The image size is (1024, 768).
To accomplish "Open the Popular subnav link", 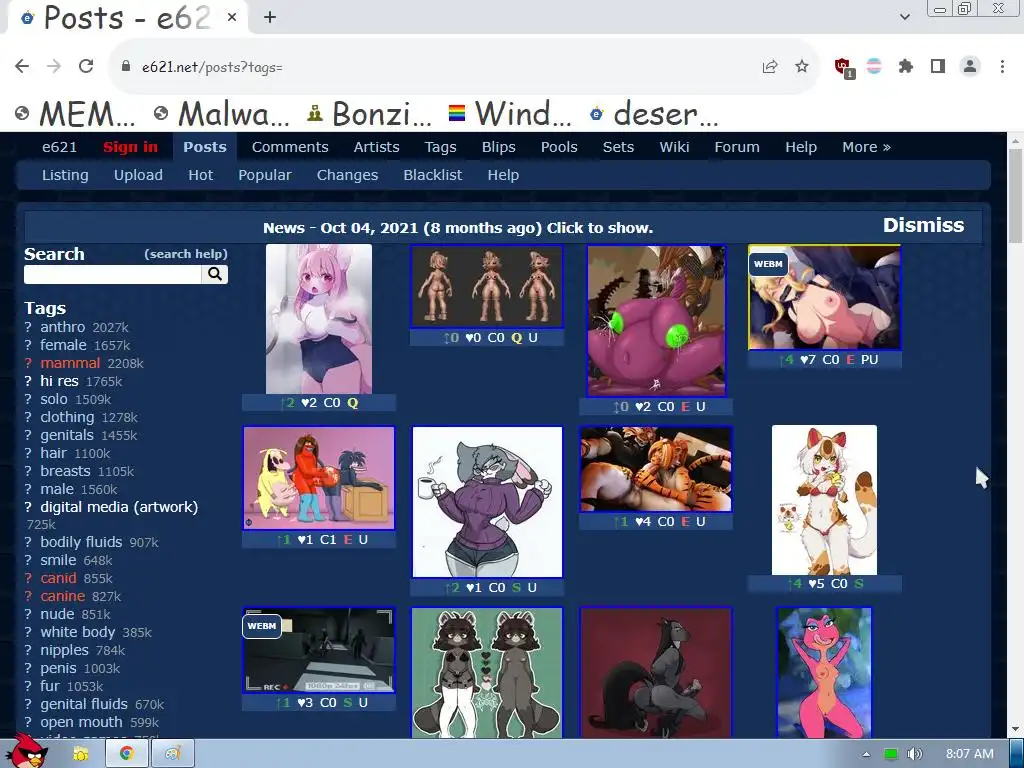I will coord(264,175).
